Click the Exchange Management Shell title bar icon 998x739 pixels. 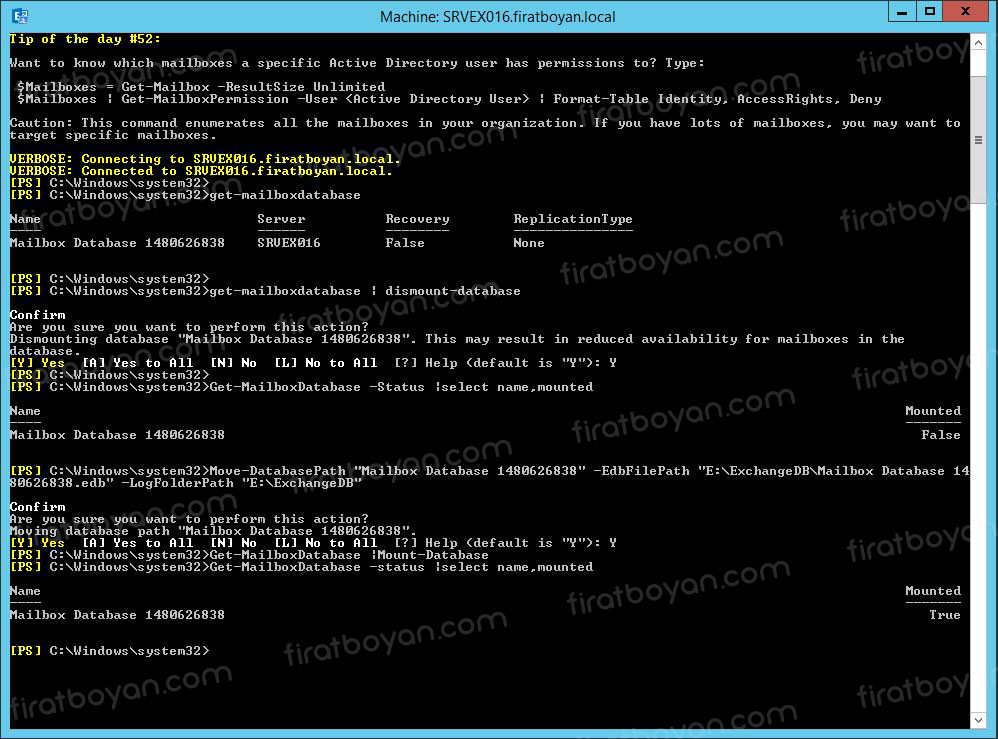point(20,16)
